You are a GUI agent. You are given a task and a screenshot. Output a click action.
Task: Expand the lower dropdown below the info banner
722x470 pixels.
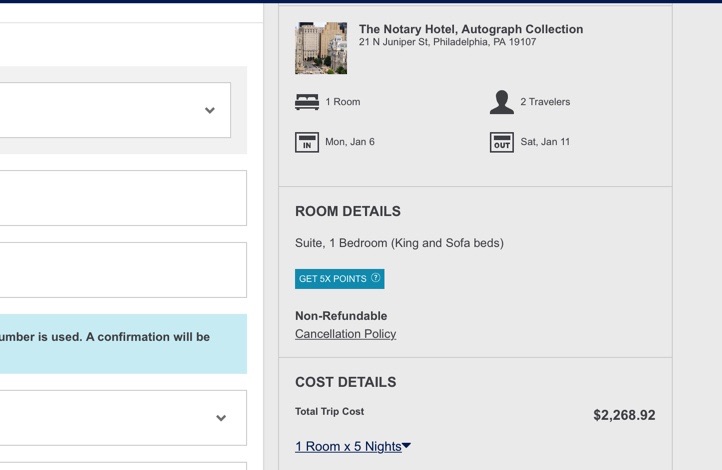point(220,418)
